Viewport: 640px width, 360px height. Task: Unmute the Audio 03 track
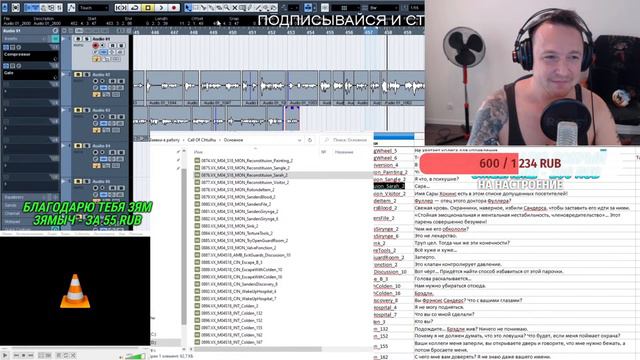78,110
